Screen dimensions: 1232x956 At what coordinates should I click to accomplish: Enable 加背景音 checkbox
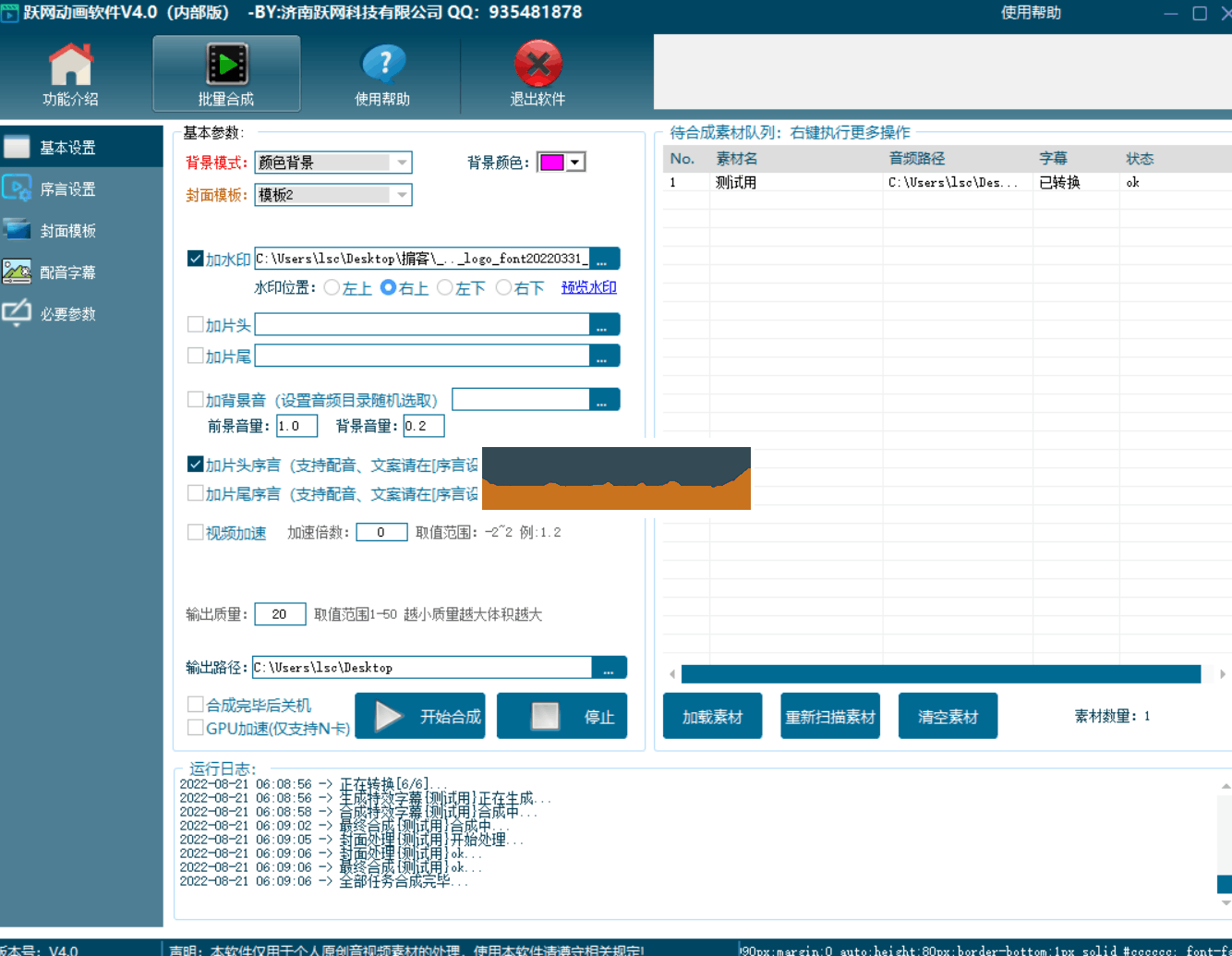[x=195, y=399]
